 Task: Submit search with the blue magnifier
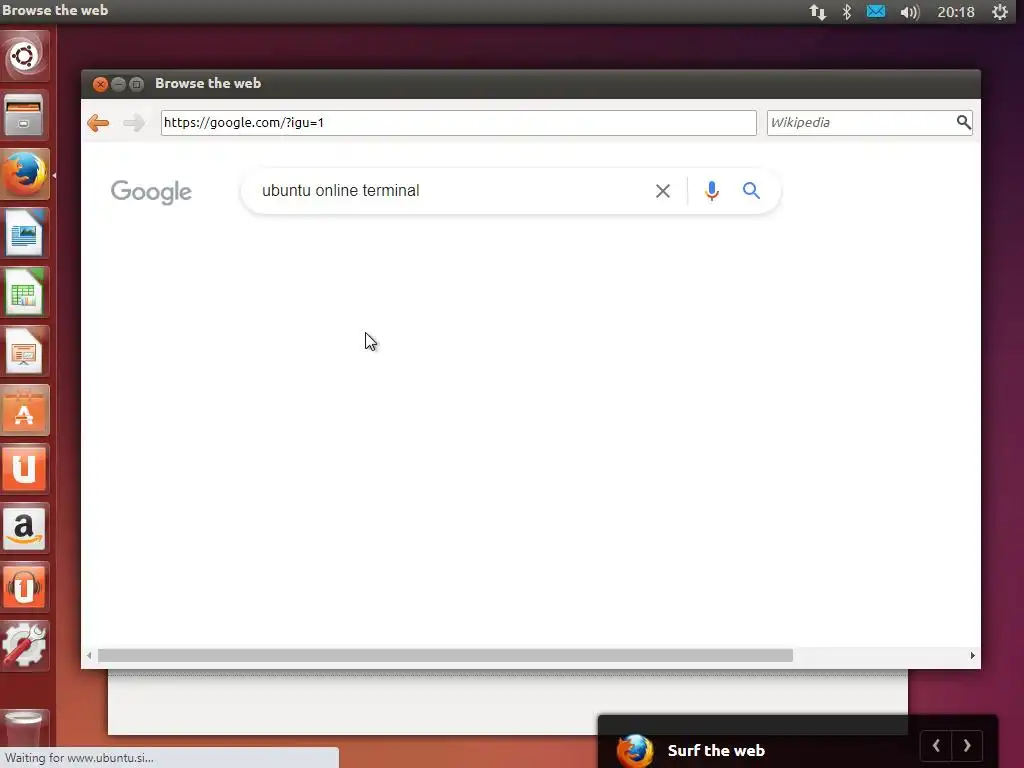751,191
